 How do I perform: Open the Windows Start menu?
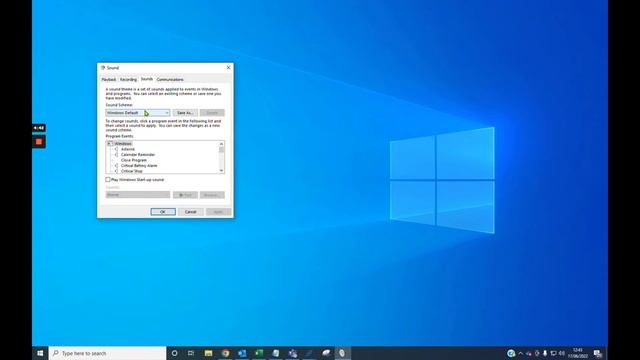[40, 353]
